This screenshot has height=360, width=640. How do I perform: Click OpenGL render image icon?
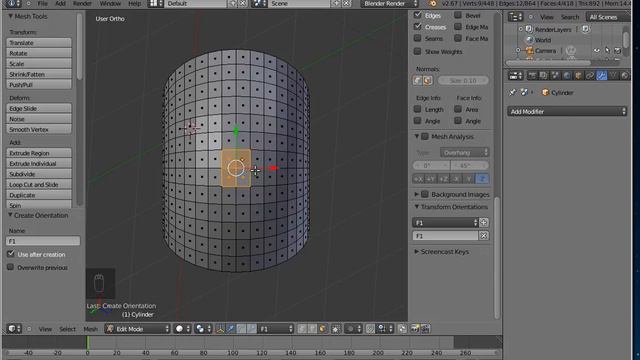point(415,329)
